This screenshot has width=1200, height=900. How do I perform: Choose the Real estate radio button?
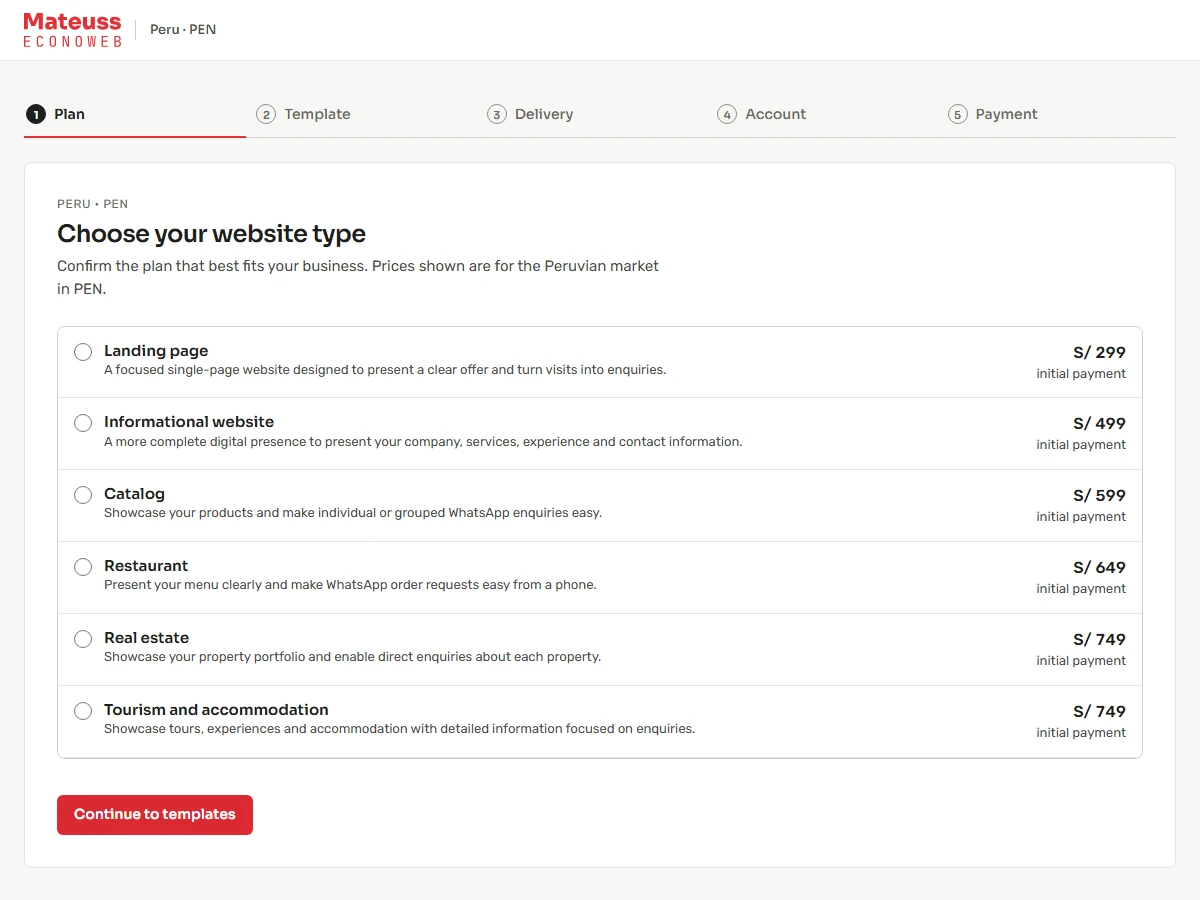coord(83,639)
